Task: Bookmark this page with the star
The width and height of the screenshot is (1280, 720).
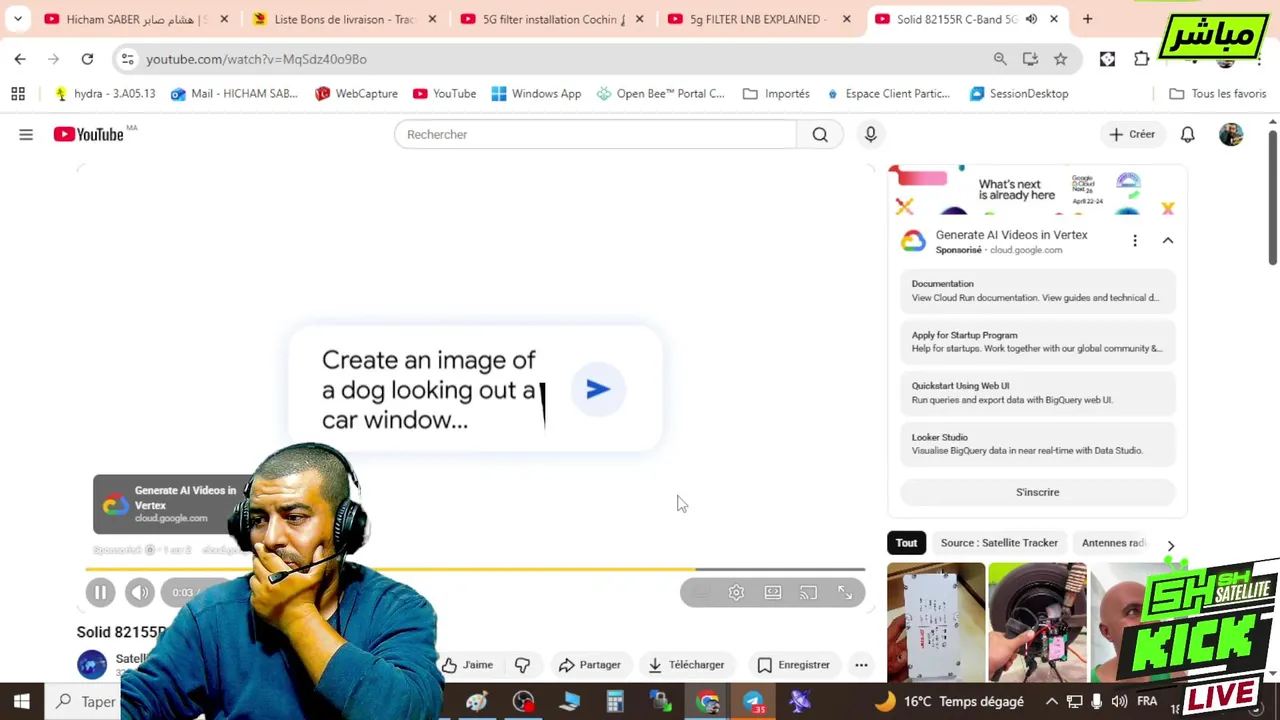Action: pos(1060,59)
